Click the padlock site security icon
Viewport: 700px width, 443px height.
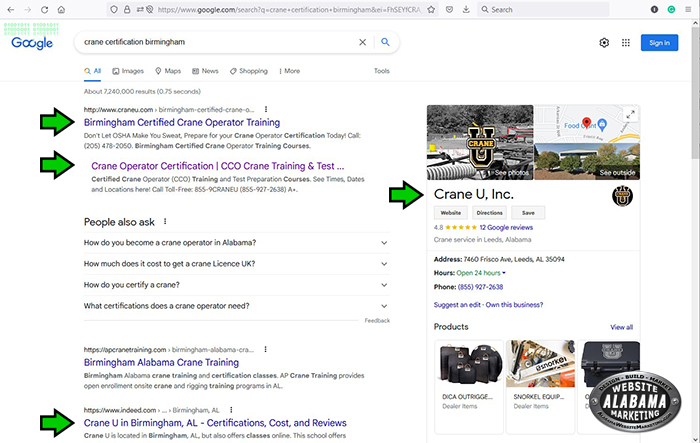[127, 9]
